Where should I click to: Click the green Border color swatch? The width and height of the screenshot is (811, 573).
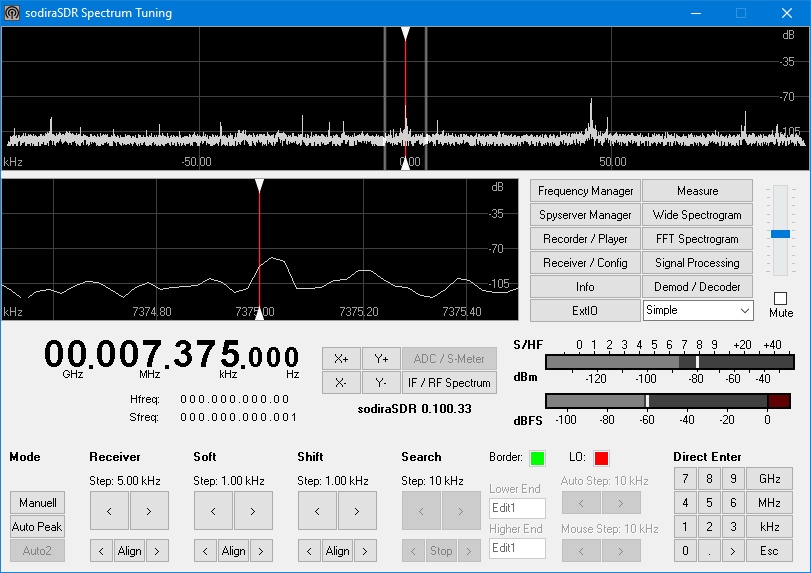pos(537,458)
